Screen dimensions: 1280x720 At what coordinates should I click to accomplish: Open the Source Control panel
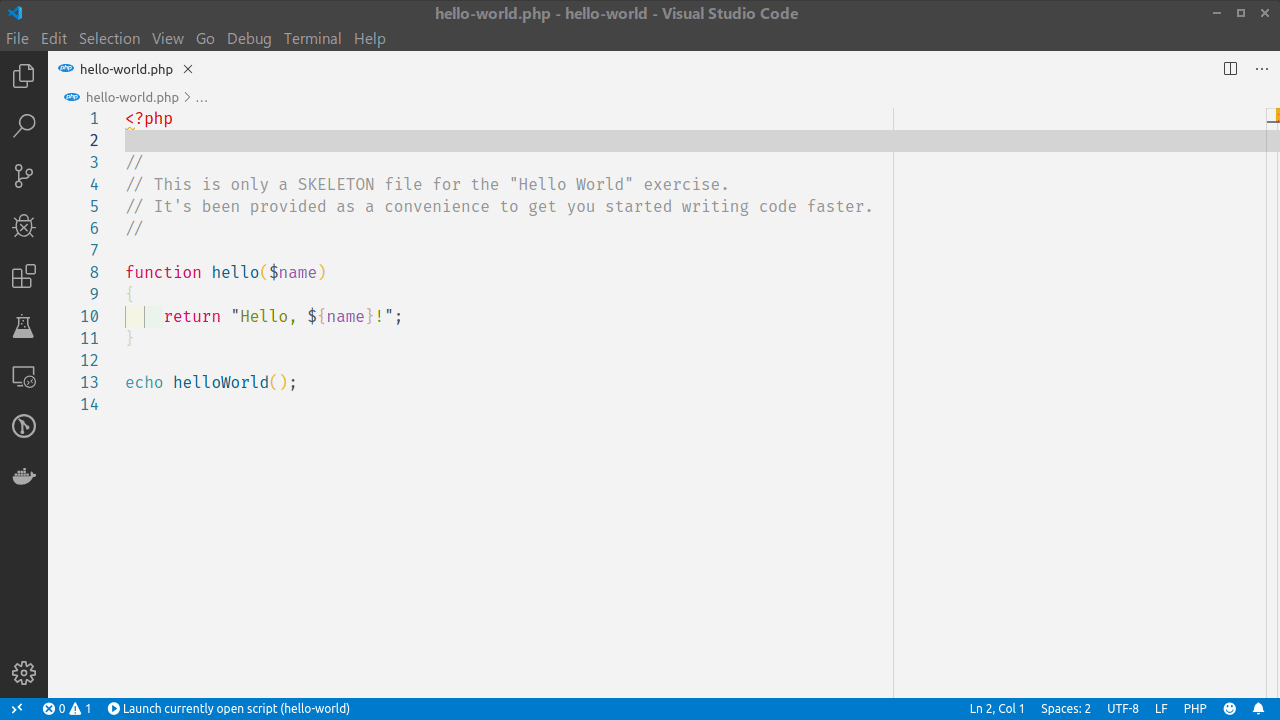[23, 175]
